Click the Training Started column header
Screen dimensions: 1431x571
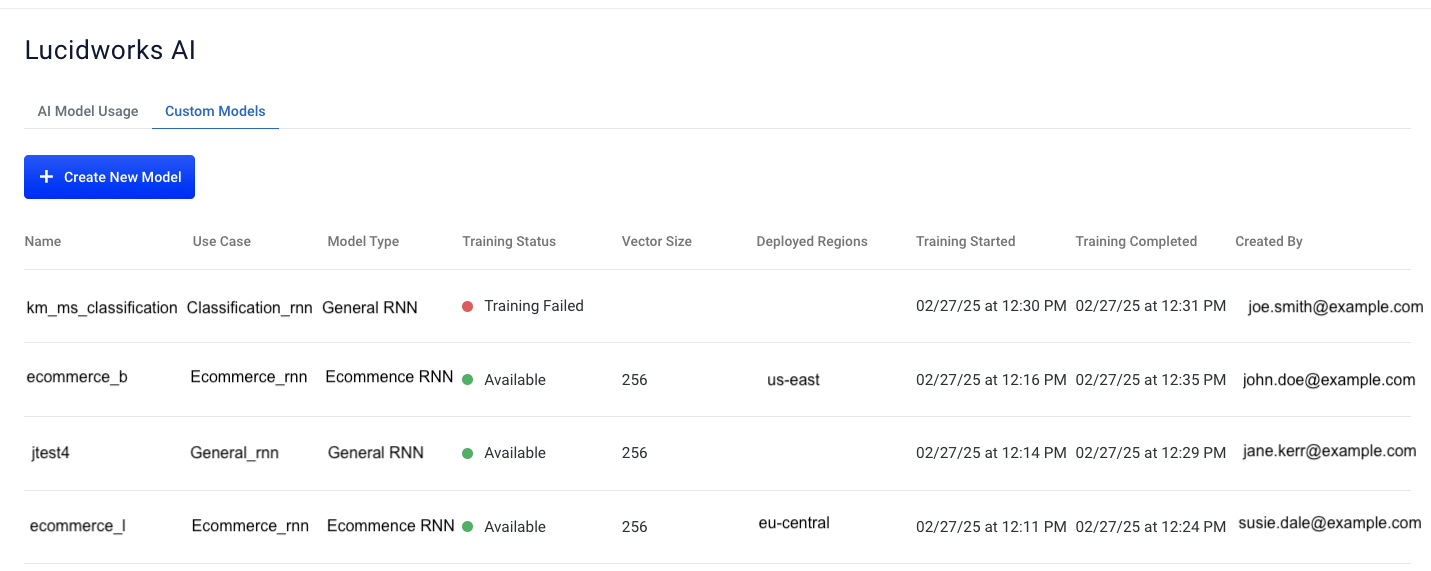coord(966,241)
